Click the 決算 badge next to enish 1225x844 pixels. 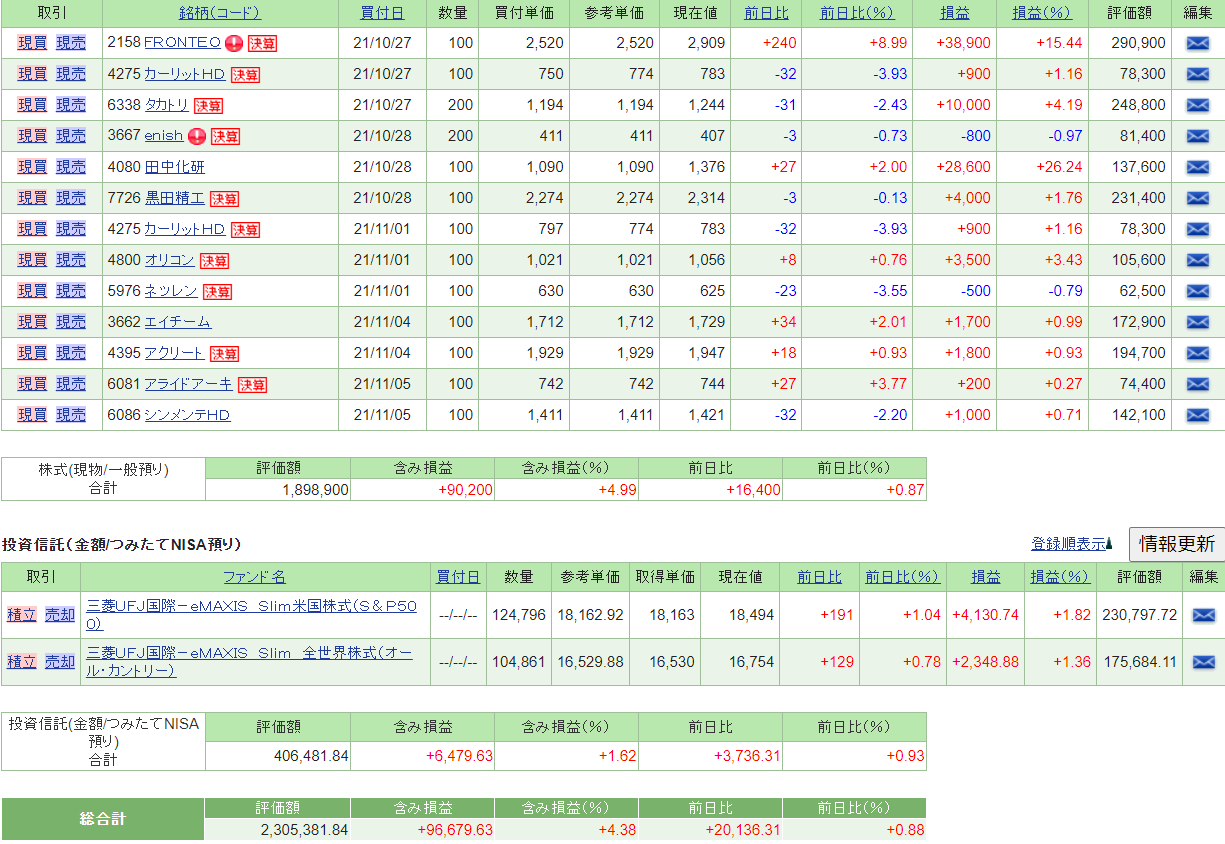[225, 137]
